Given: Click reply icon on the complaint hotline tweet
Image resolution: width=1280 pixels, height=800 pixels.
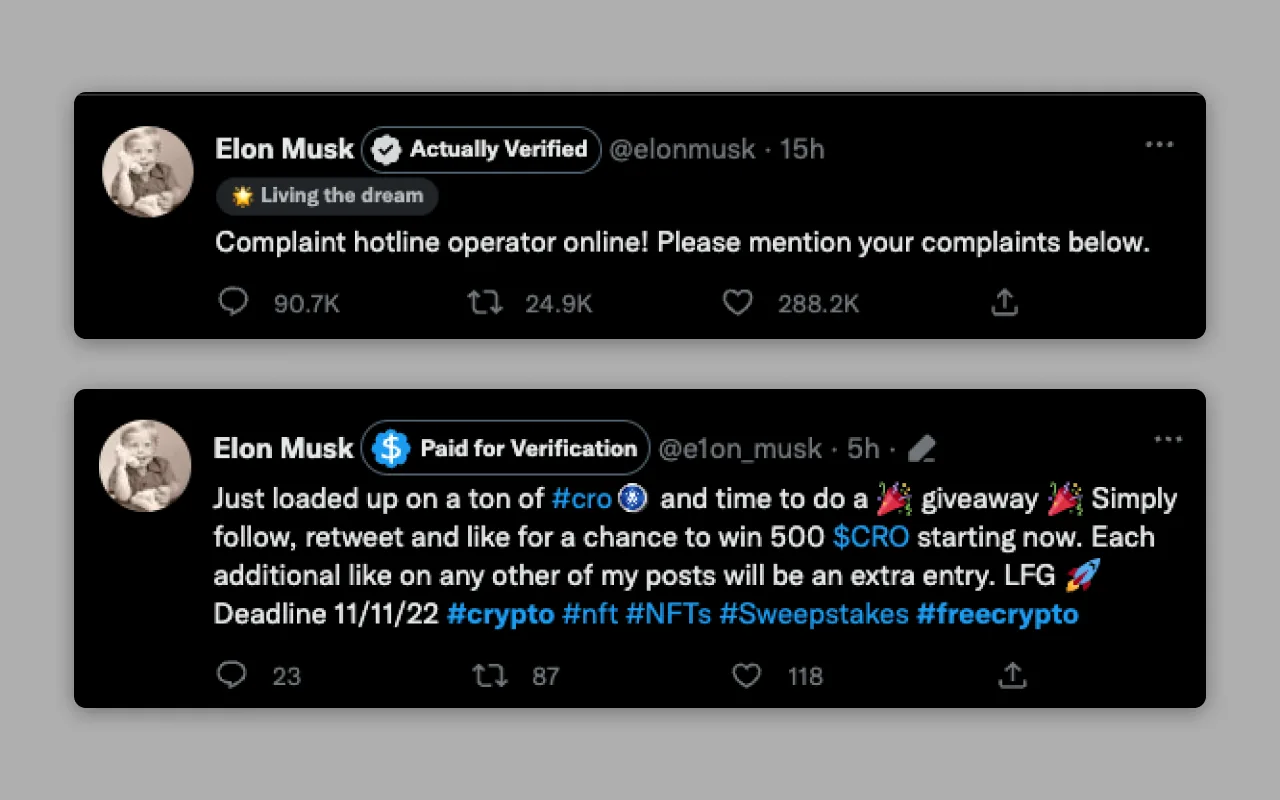Looking at the screenshot, I should point(233,302).
